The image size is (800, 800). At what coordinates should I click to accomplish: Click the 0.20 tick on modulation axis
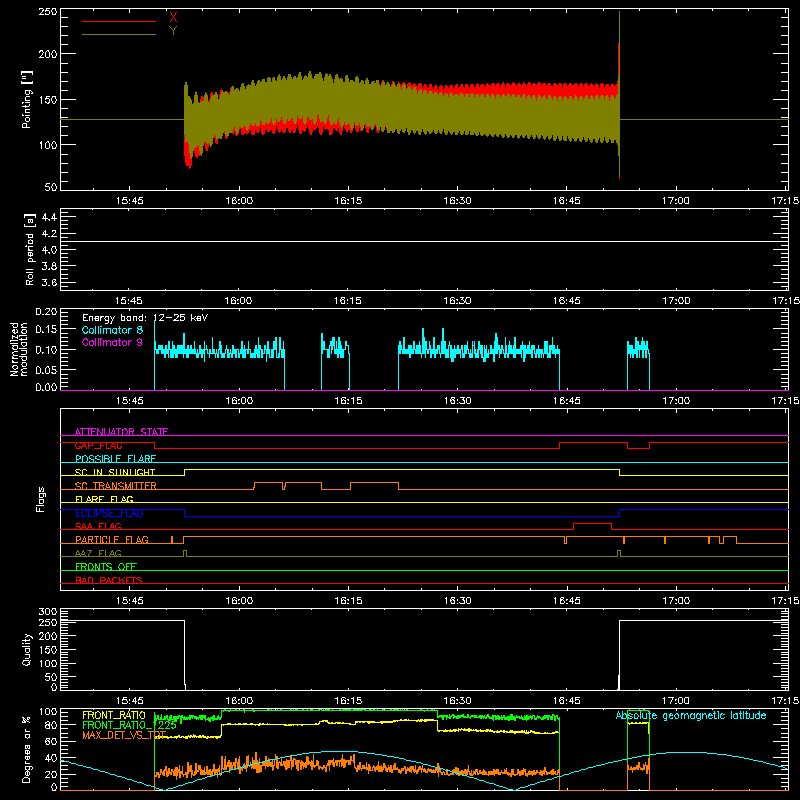46,312
